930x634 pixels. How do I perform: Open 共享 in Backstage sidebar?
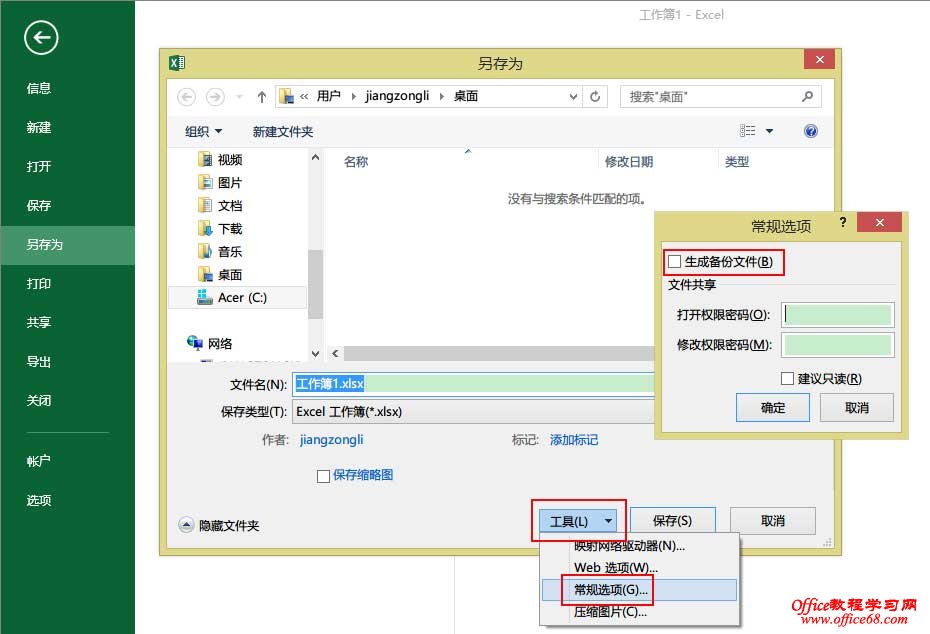(39, 323)
